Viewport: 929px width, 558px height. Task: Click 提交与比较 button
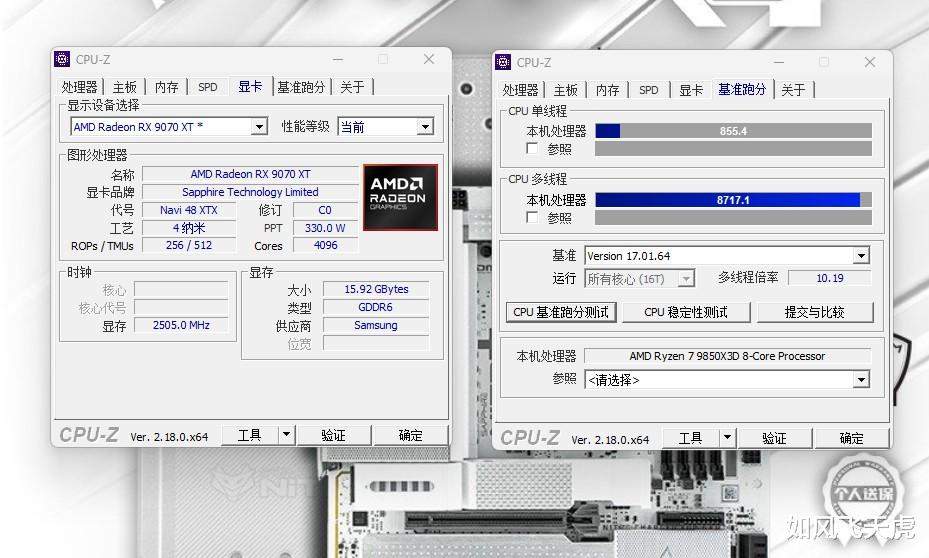815,312
